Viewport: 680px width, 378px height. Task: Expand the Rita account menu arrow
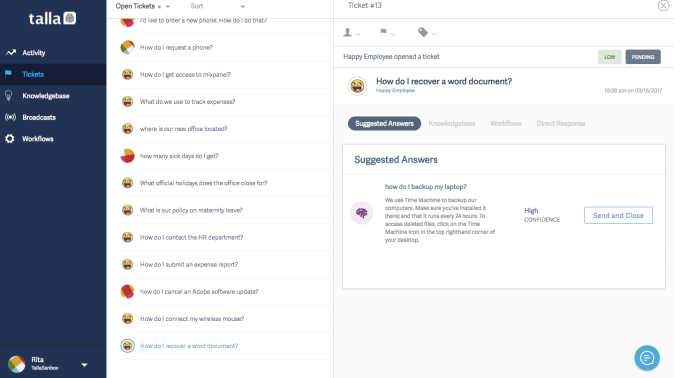85,365
